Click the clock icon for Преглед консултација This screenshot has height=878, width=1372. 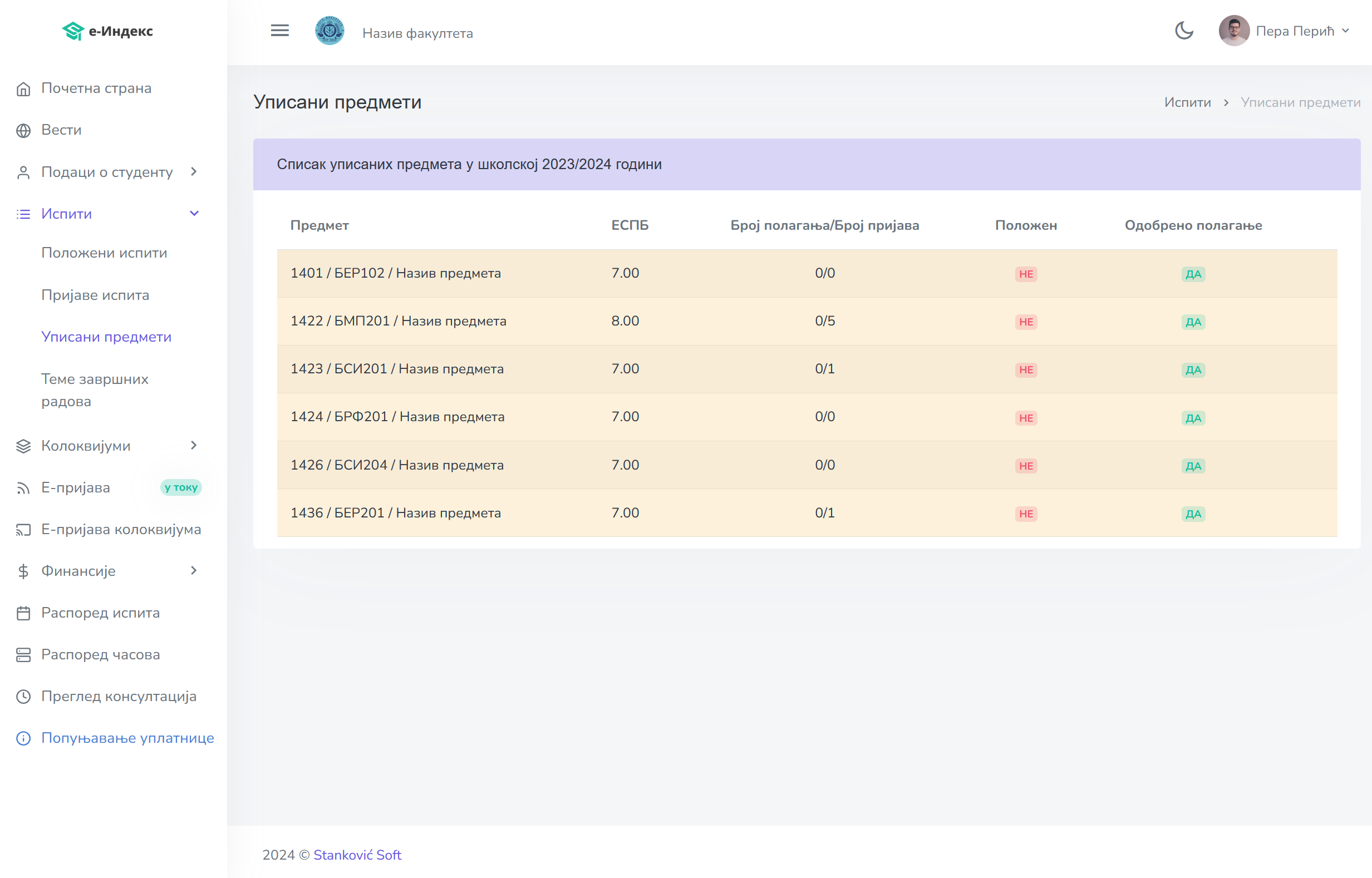click(x=23, y=697)
